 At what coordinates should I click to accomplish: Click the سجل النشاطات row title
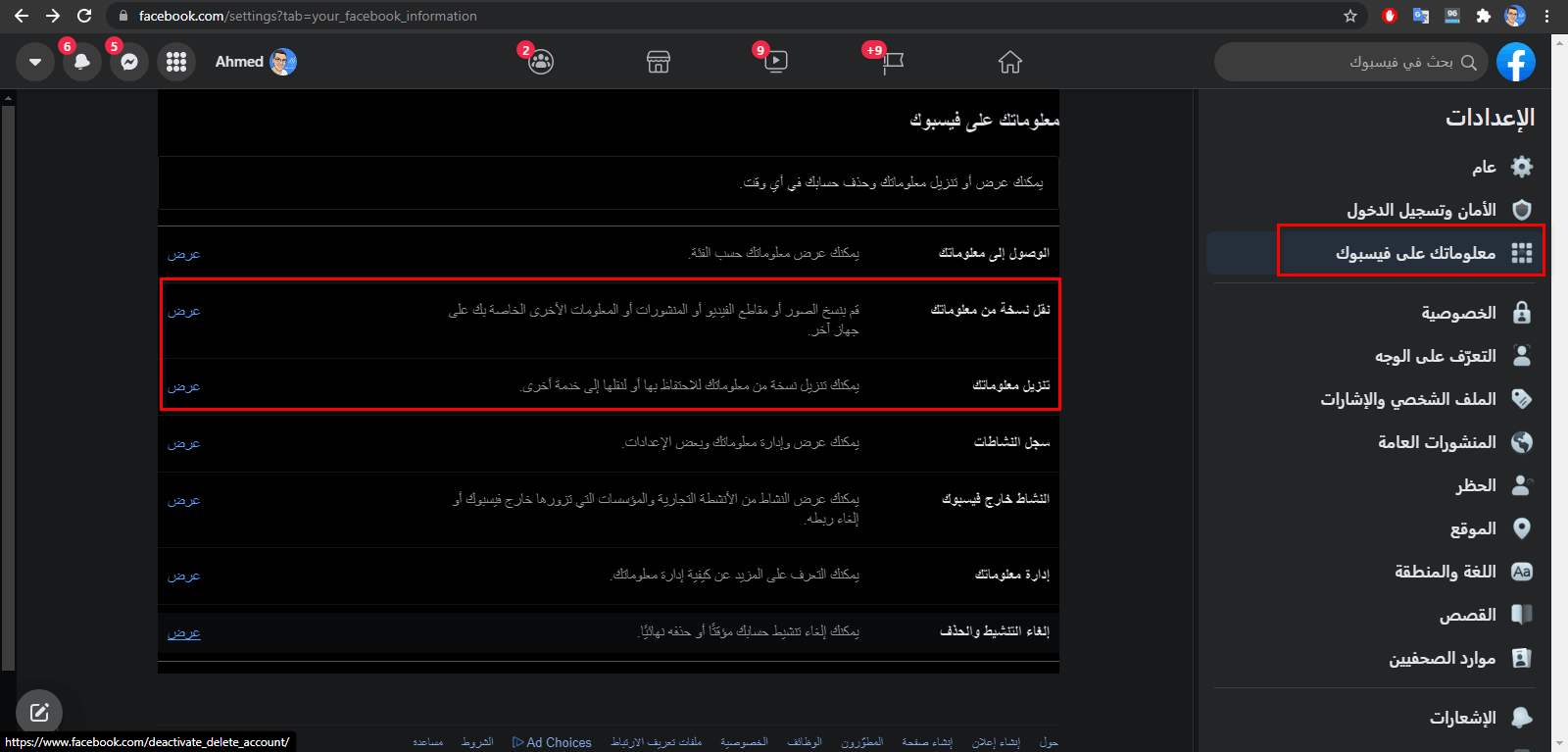[x=1011, y=442]
